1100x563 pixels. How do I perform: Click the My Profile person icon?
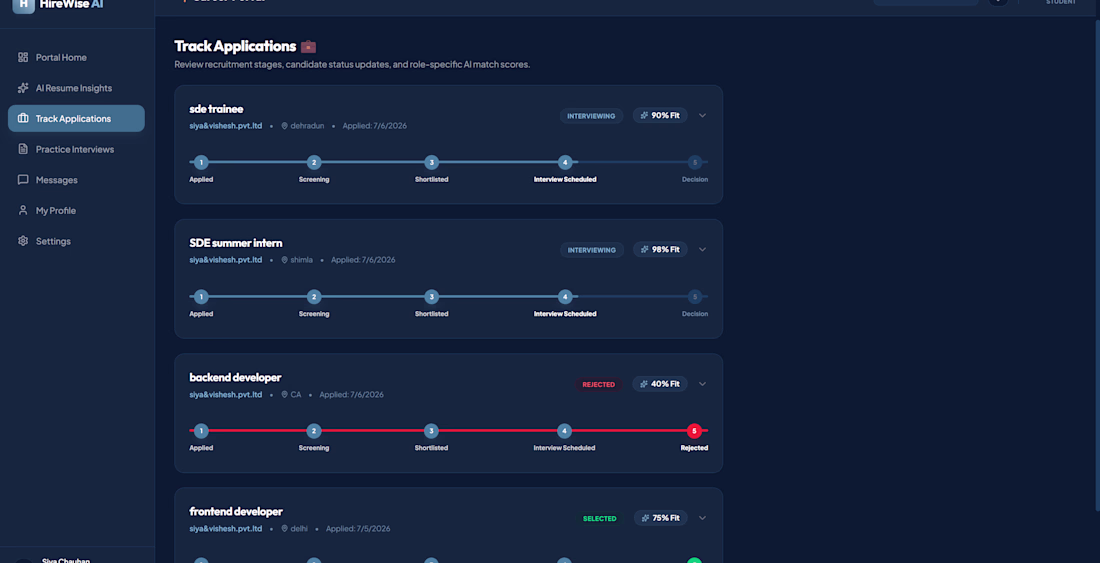coord(23,210)
